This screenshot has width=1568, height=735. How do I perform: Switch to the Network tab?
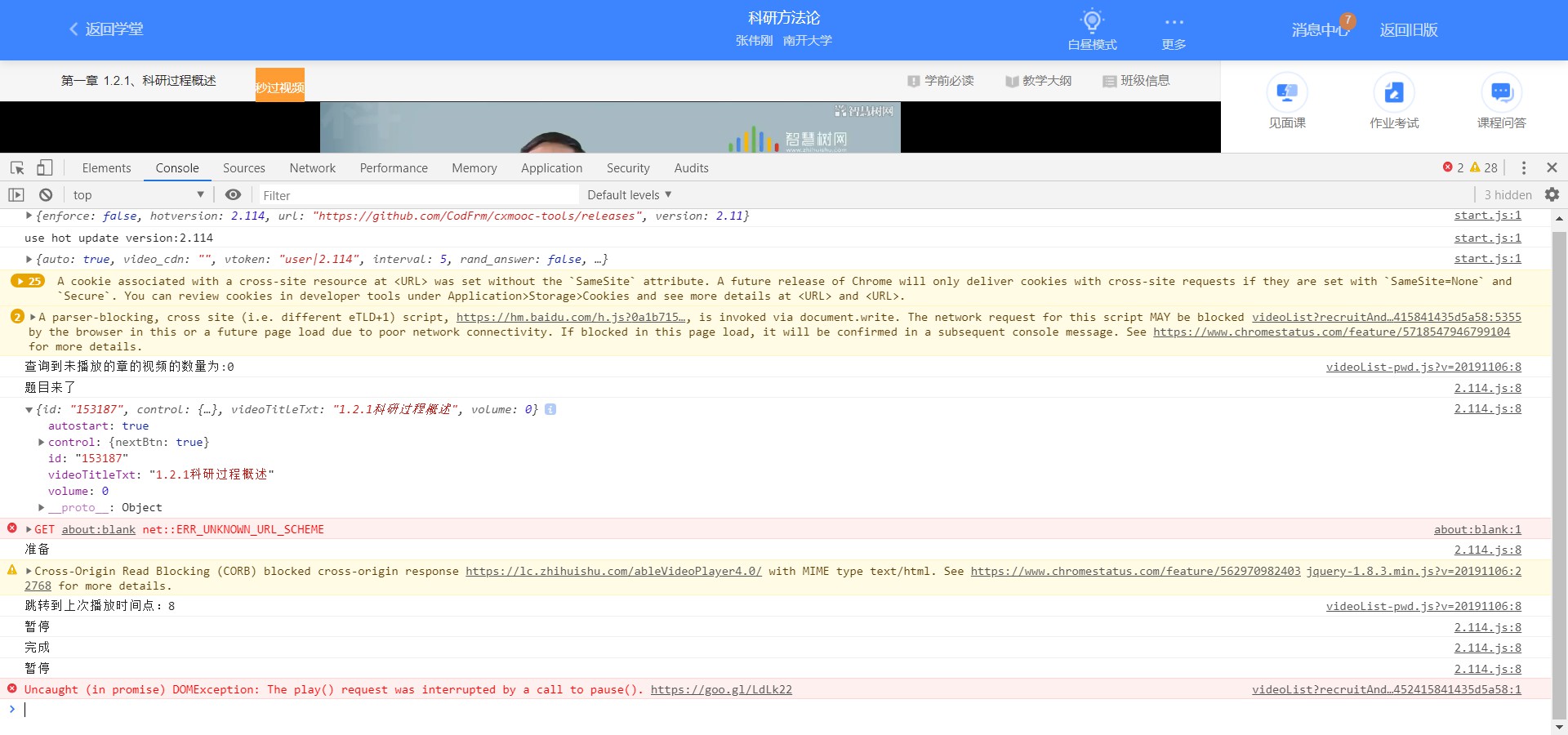(x=313, y=168)
